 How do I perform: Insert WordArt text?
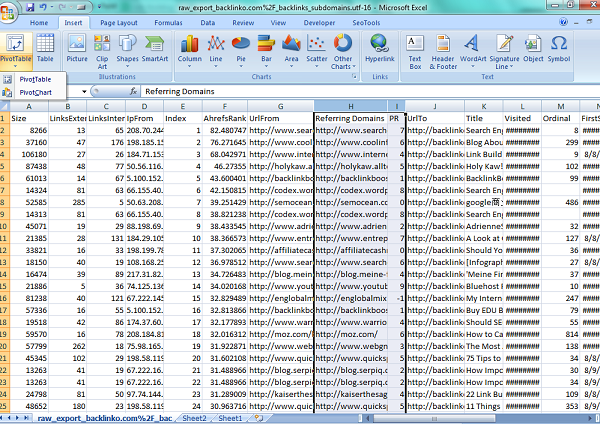473,52
